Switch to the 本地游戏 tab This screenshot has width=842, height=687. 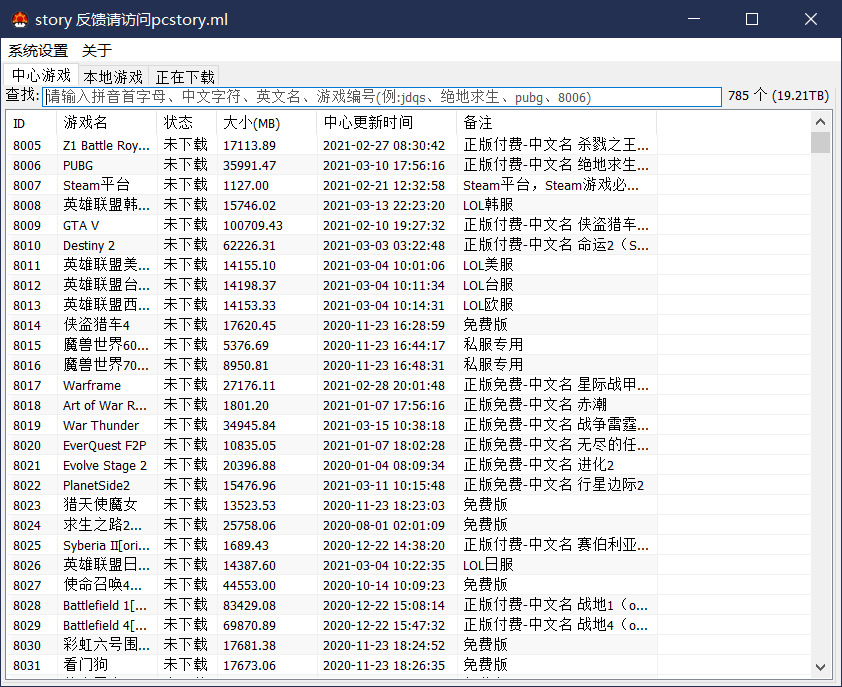(113, 77)
